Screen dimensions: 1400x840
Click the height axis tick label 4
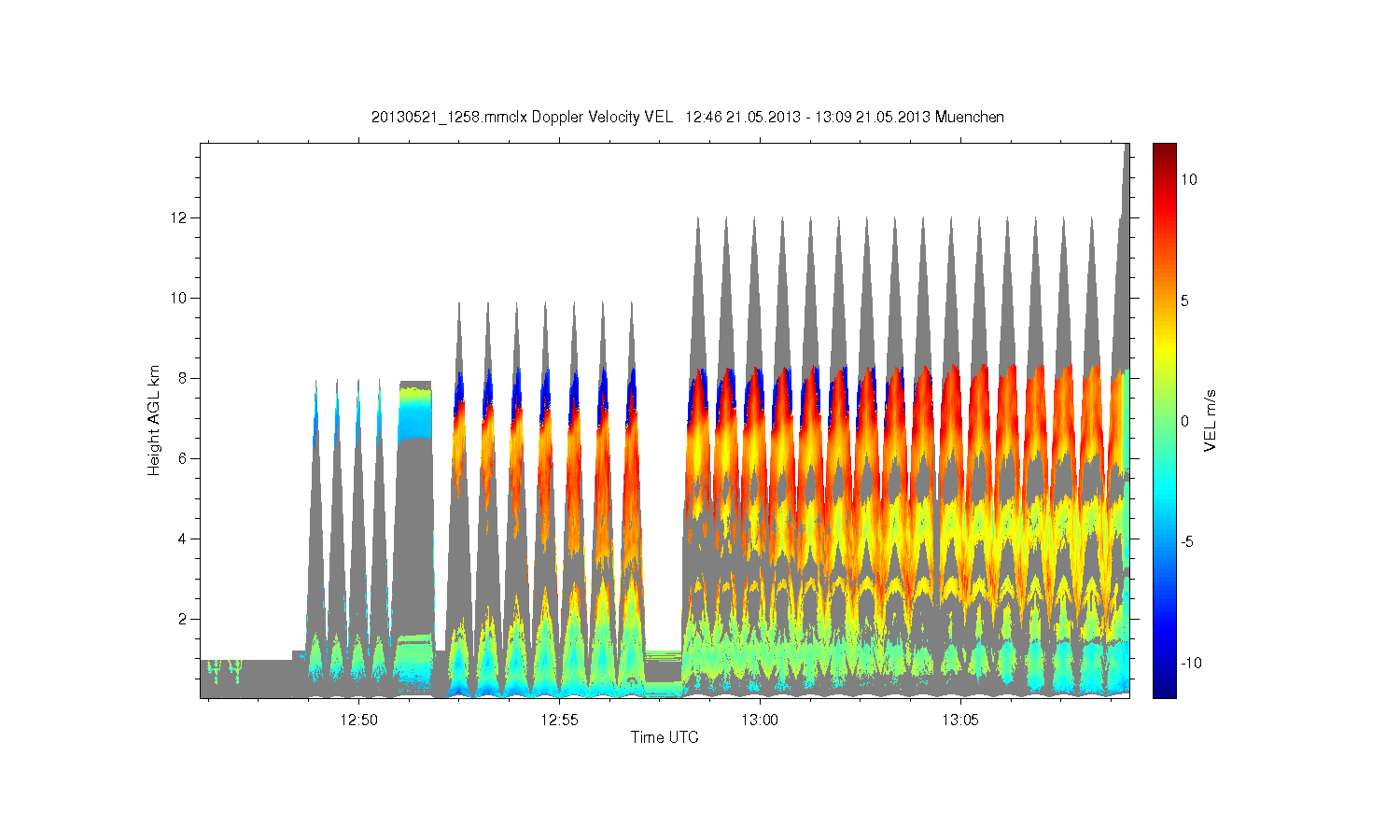(x=182, y=539)
